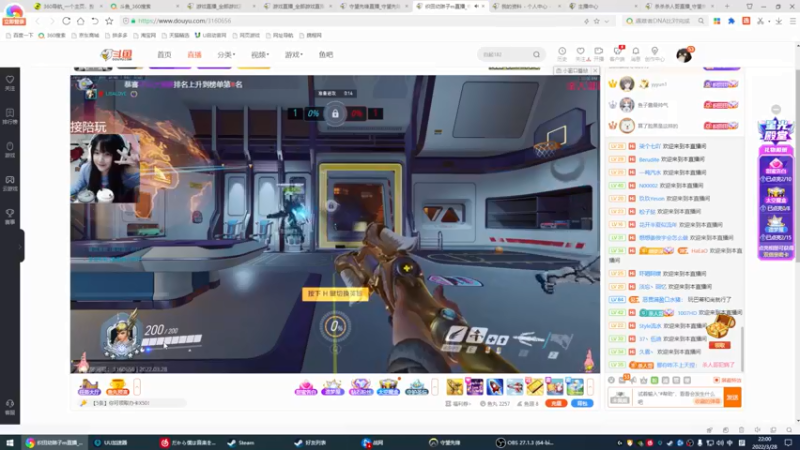Open the pink gem activity icon below video
This screenshot has width=800, height=450.
tap(306, 387)
